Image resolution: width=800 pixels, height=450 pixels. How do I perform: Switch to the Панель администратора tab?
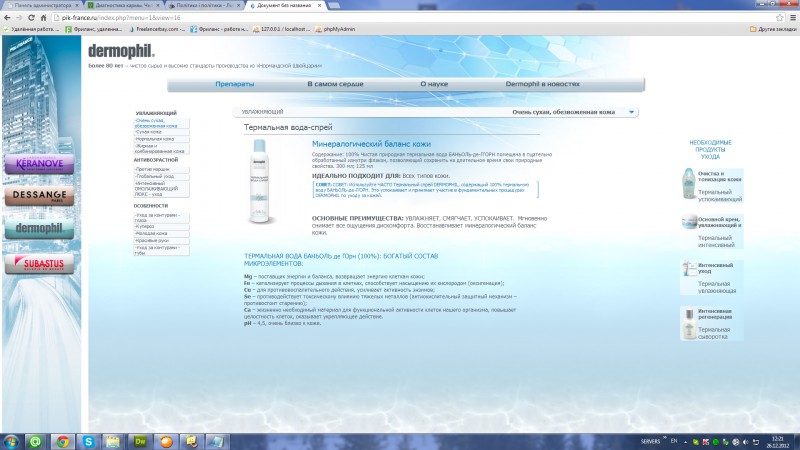43,5
